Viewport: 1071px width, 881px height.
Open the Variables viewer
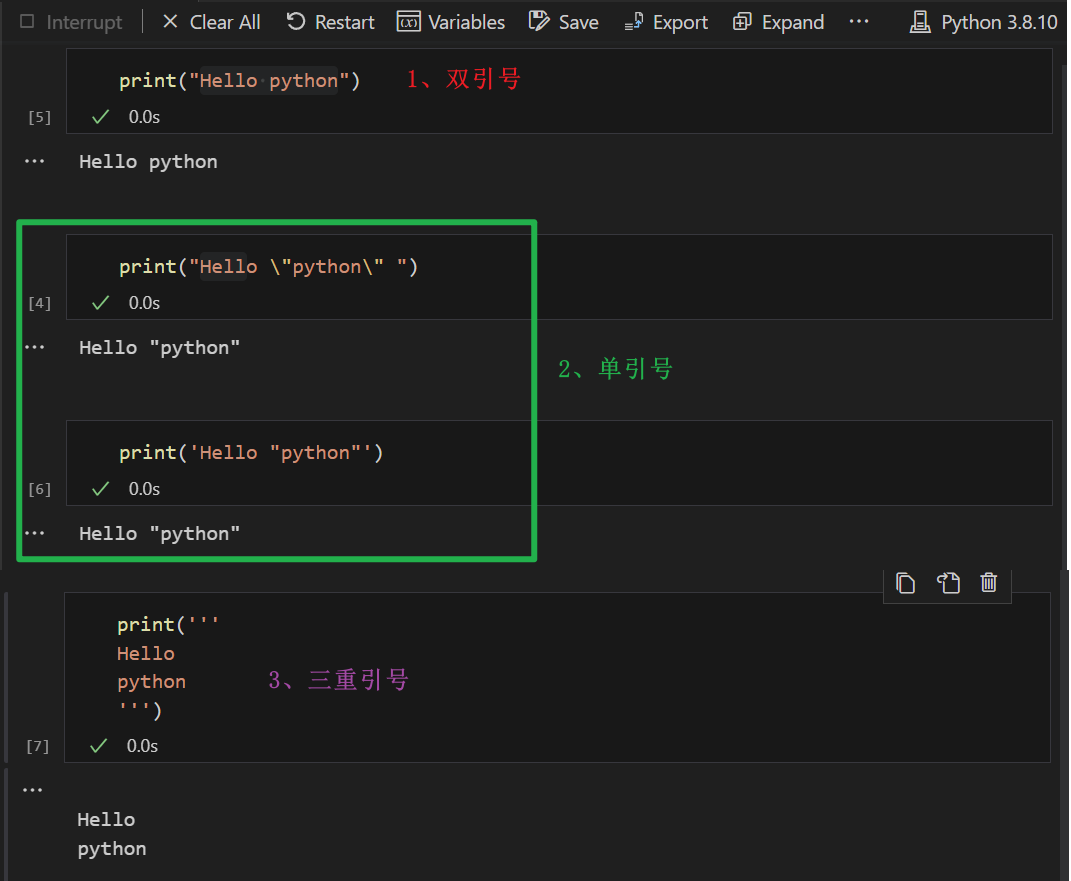pyautogui.click(x=451, y=22)
